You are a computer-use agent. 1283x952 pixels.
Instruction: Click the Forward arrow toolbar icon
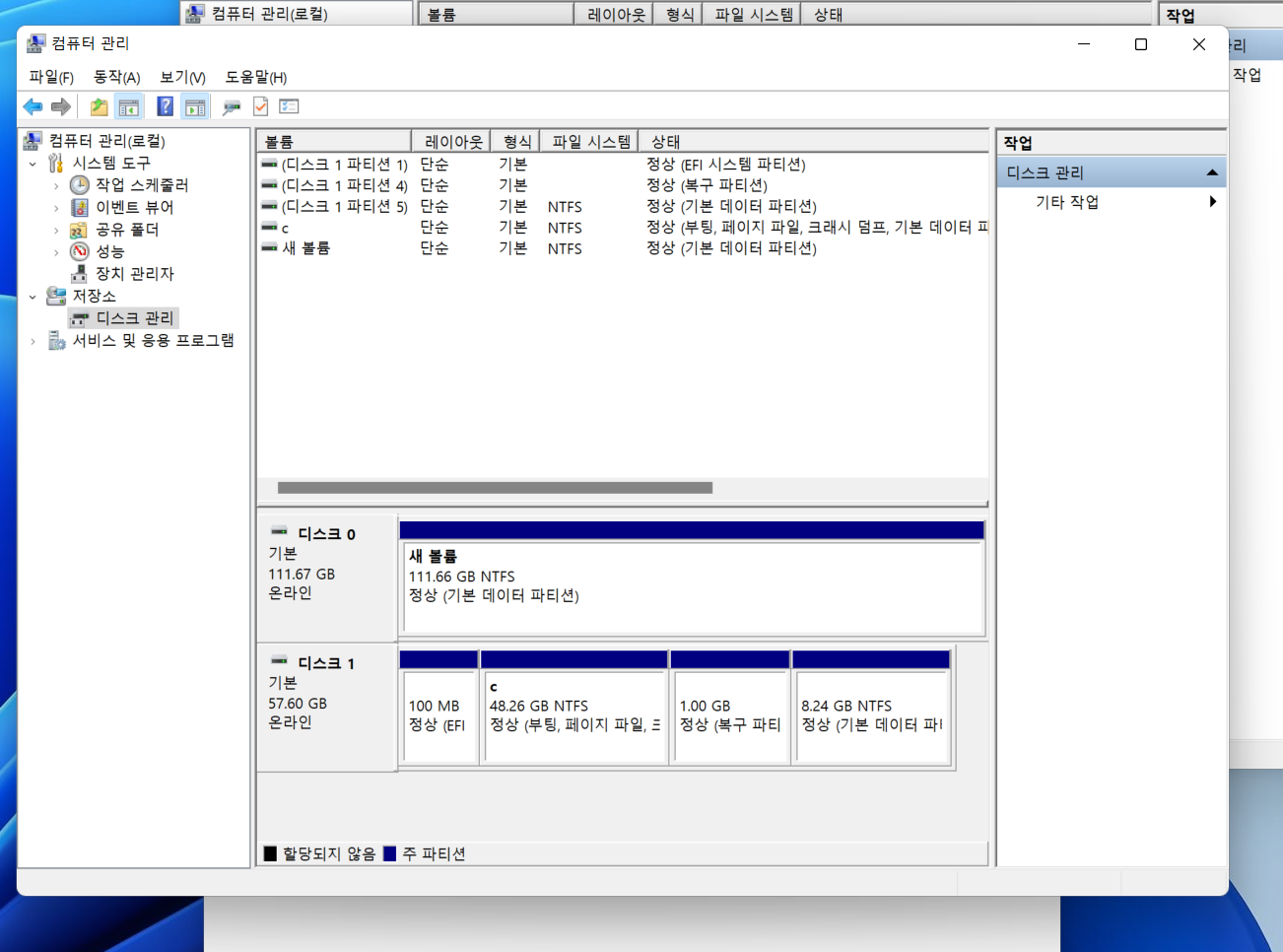click(61, 106)
